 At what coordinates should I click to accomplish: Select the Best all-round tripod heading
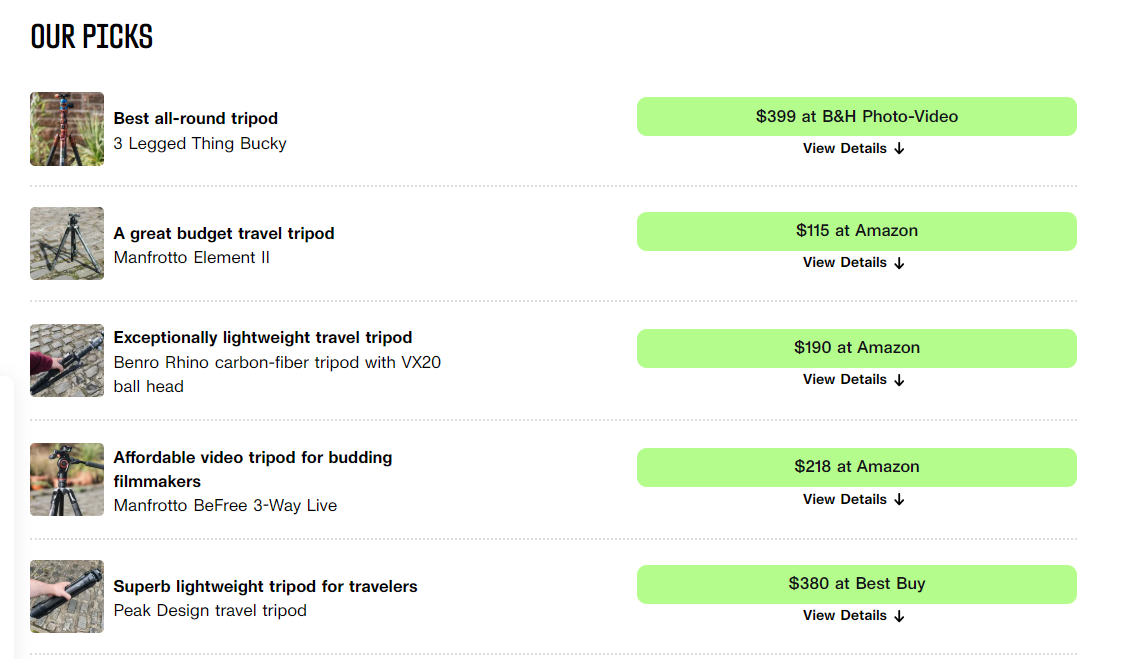[x=195, y=118]
